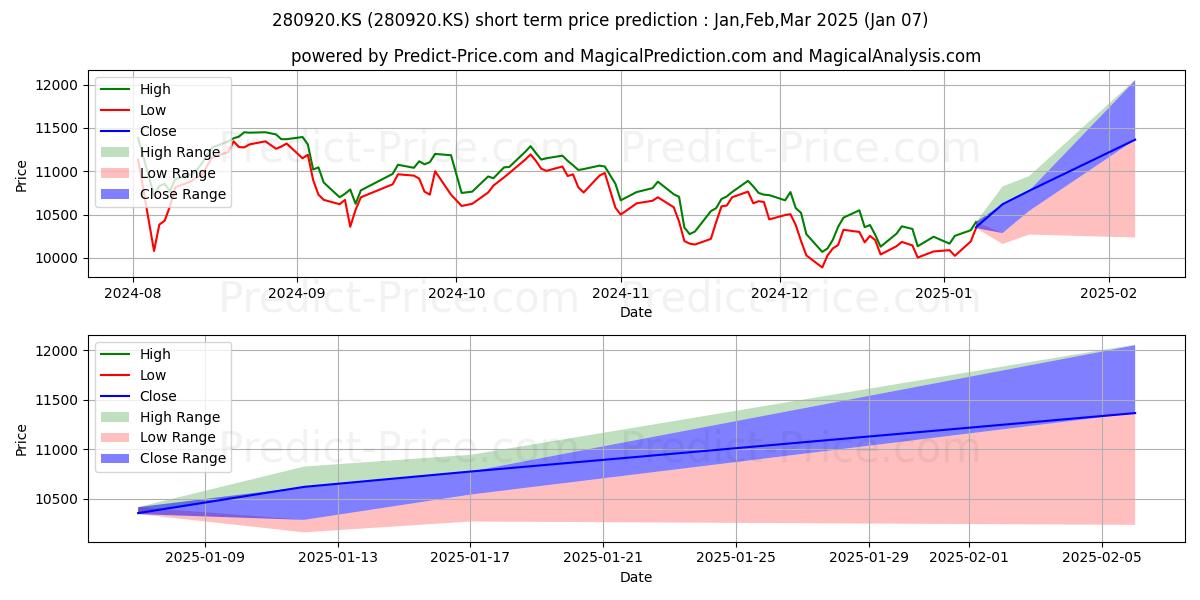The width and height of the screenshot is (1200, 600).
Task: Click the 'Date' axis label under top chart
Action: click(636, 312)
